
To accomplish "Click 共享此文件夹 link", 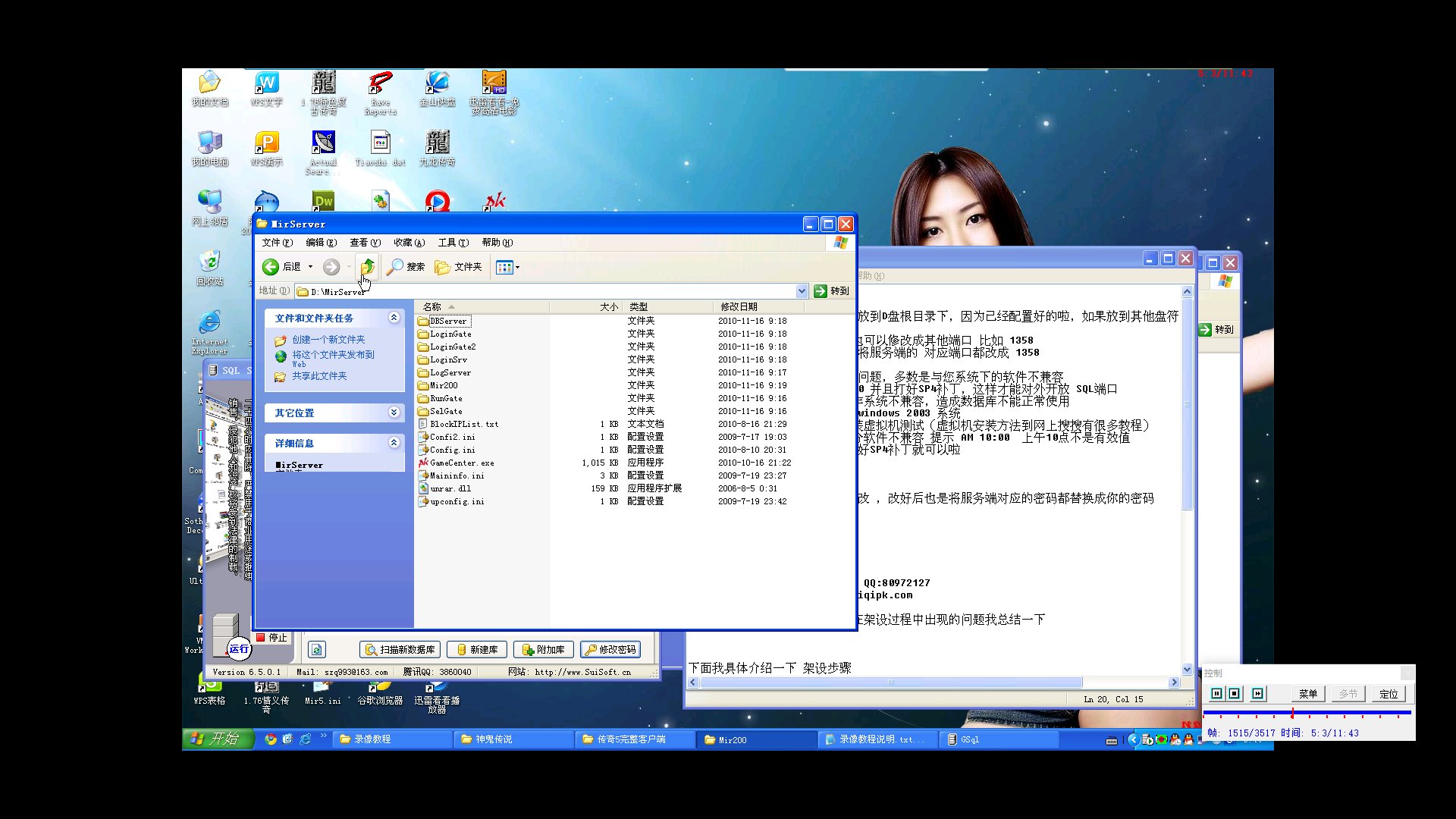I will (319, 376).
